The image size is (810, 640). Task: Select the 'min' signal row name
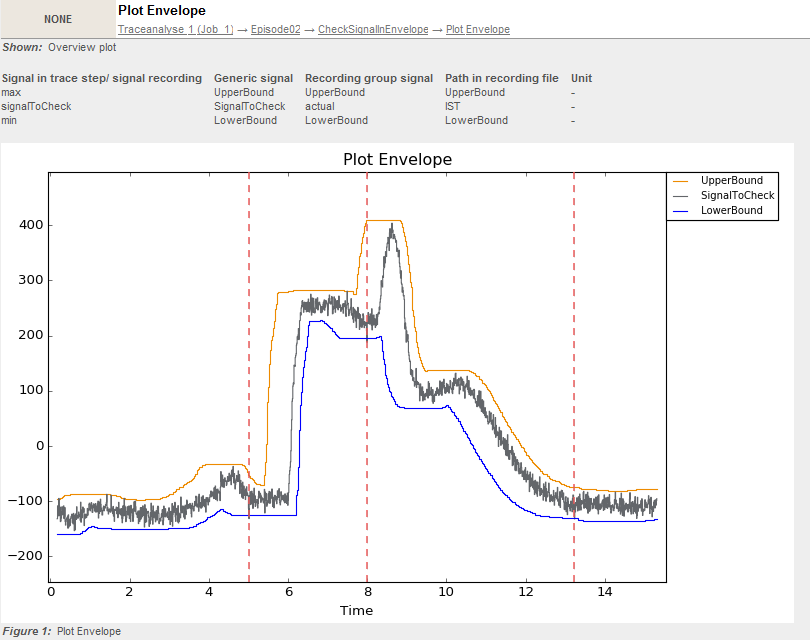9,120
